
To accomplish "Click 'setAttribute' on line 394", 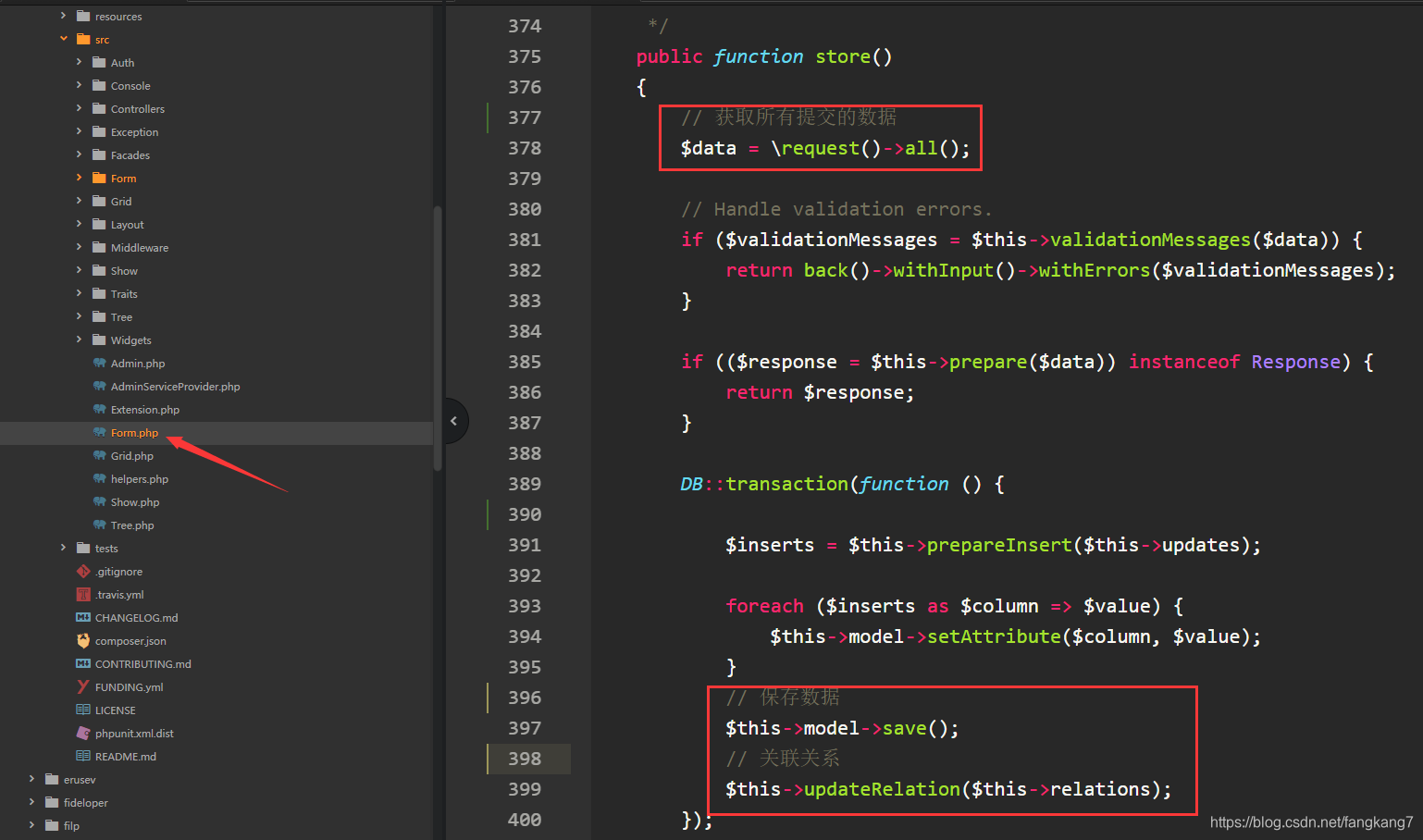I will click(994, 636).
